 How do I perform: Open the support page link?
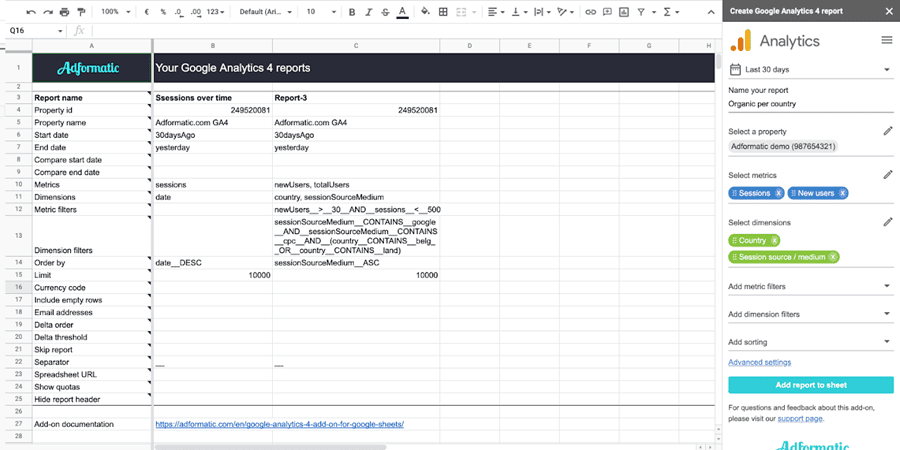tap(800, 419)
